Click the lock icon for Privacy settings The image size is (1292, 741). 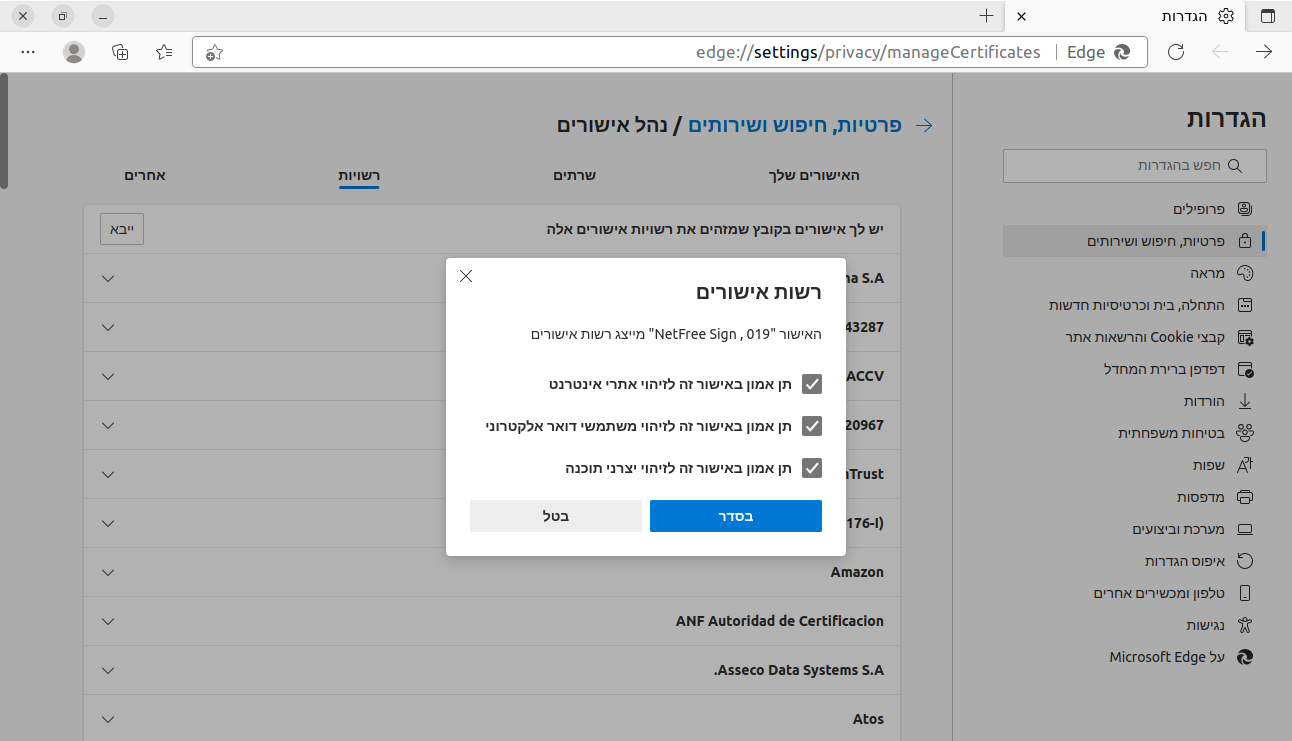[1245, 241]
